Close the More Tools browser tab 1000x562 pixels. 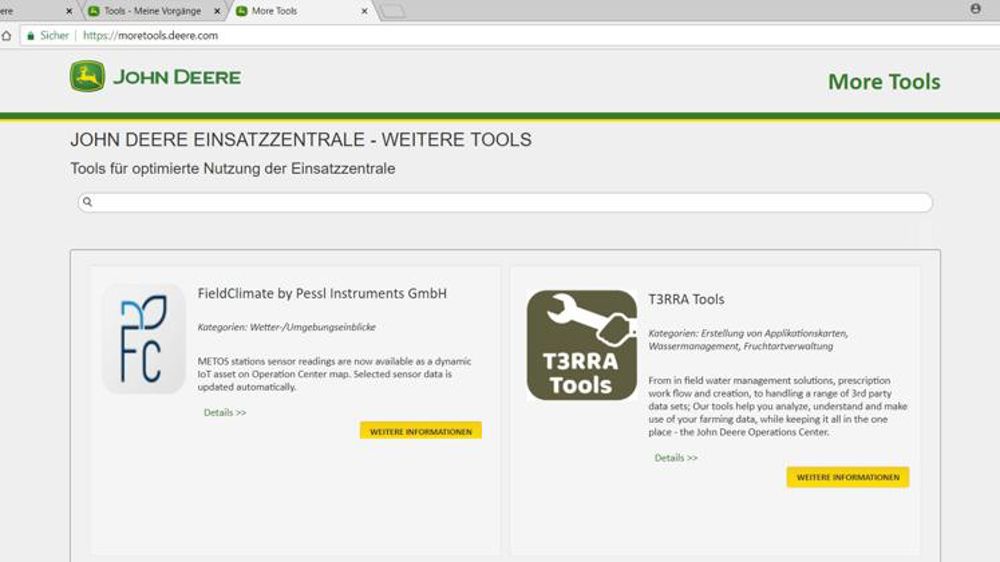(364, 11)
